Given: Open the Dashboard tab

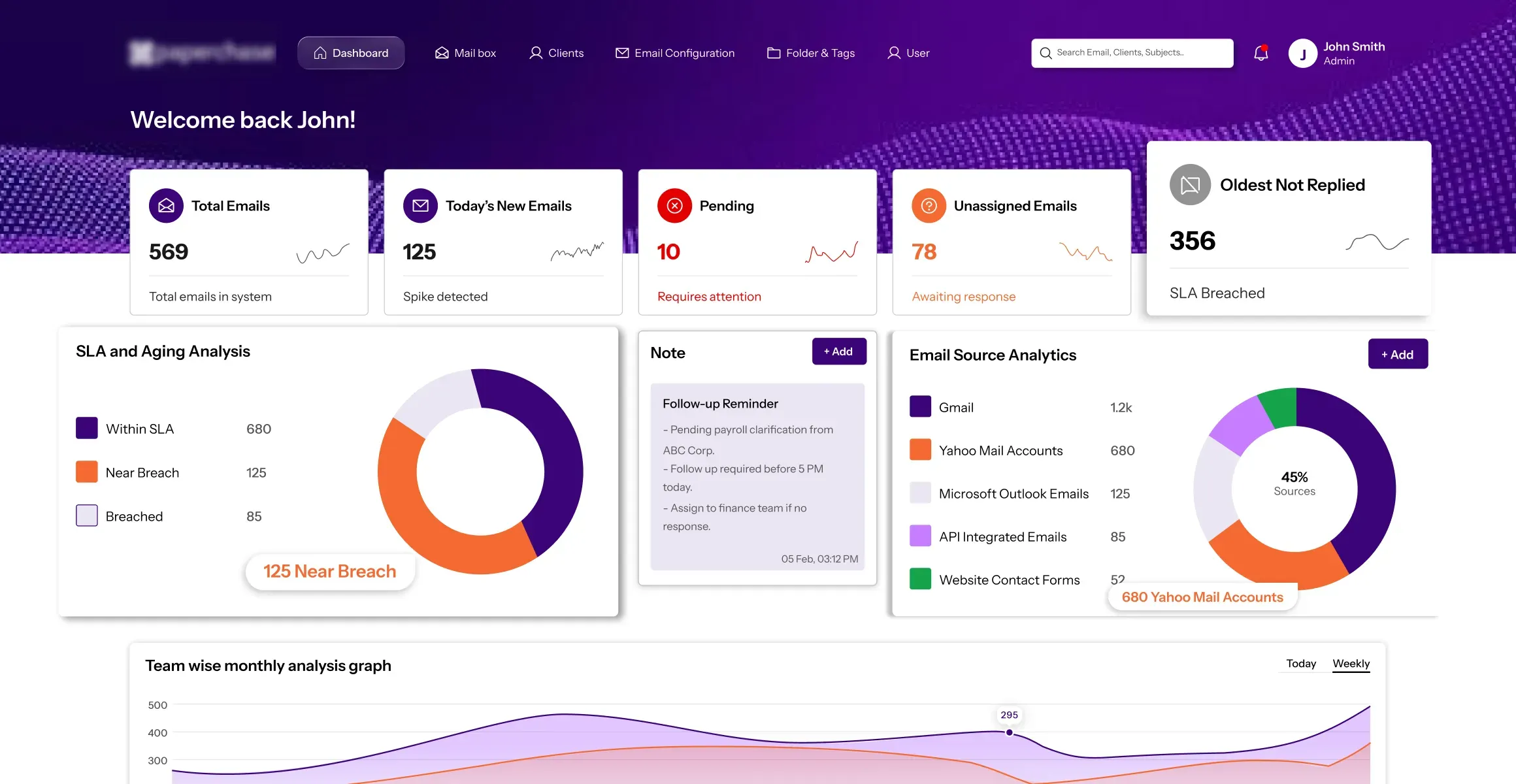Looking at the screenshot, I should pyautogui.click(x=351, y=53).
